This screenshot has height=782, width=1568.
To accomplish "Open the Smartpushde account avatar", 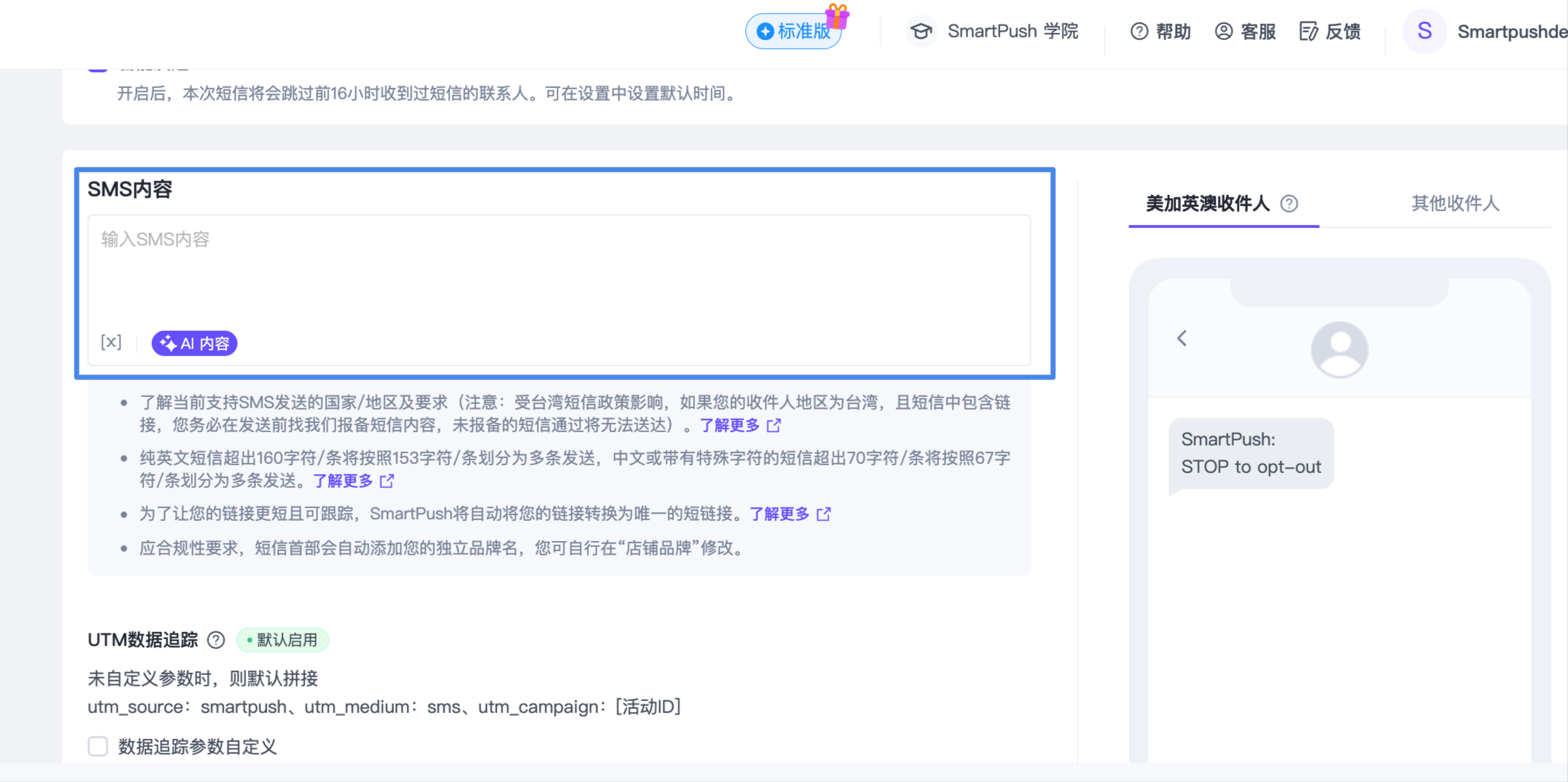I will click(x=1424, y=32).
